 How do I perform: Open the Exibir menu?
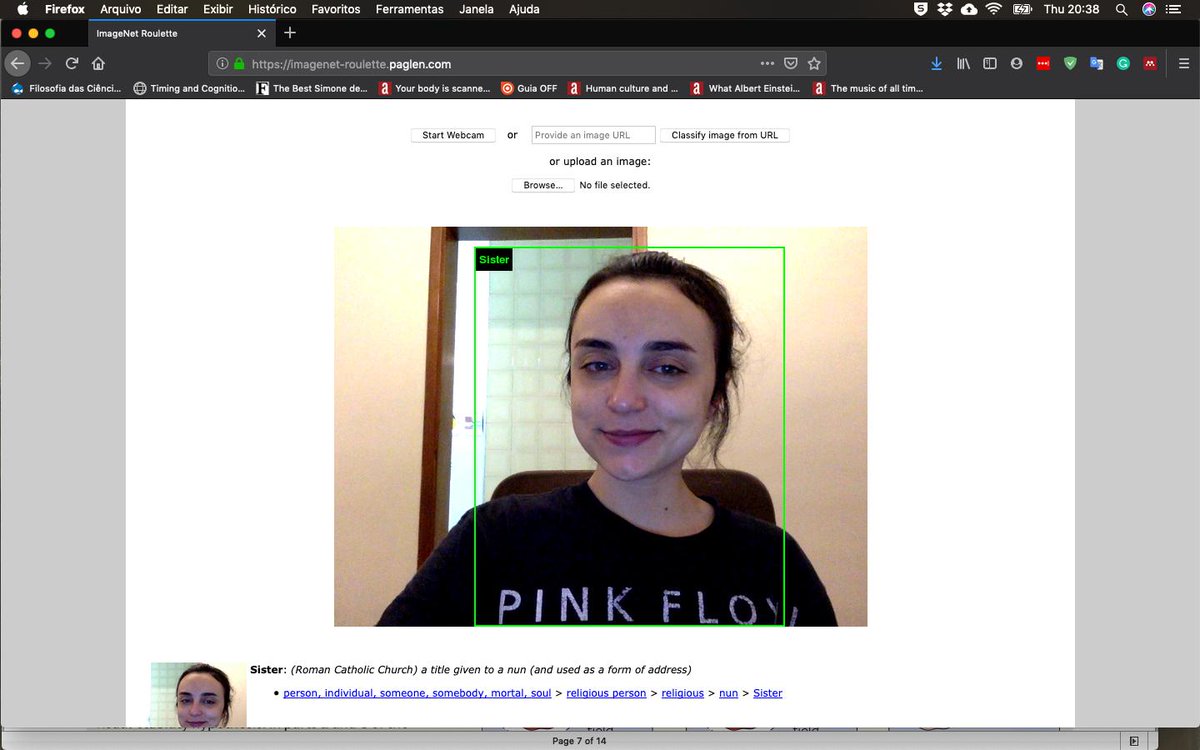coord(218,9)
